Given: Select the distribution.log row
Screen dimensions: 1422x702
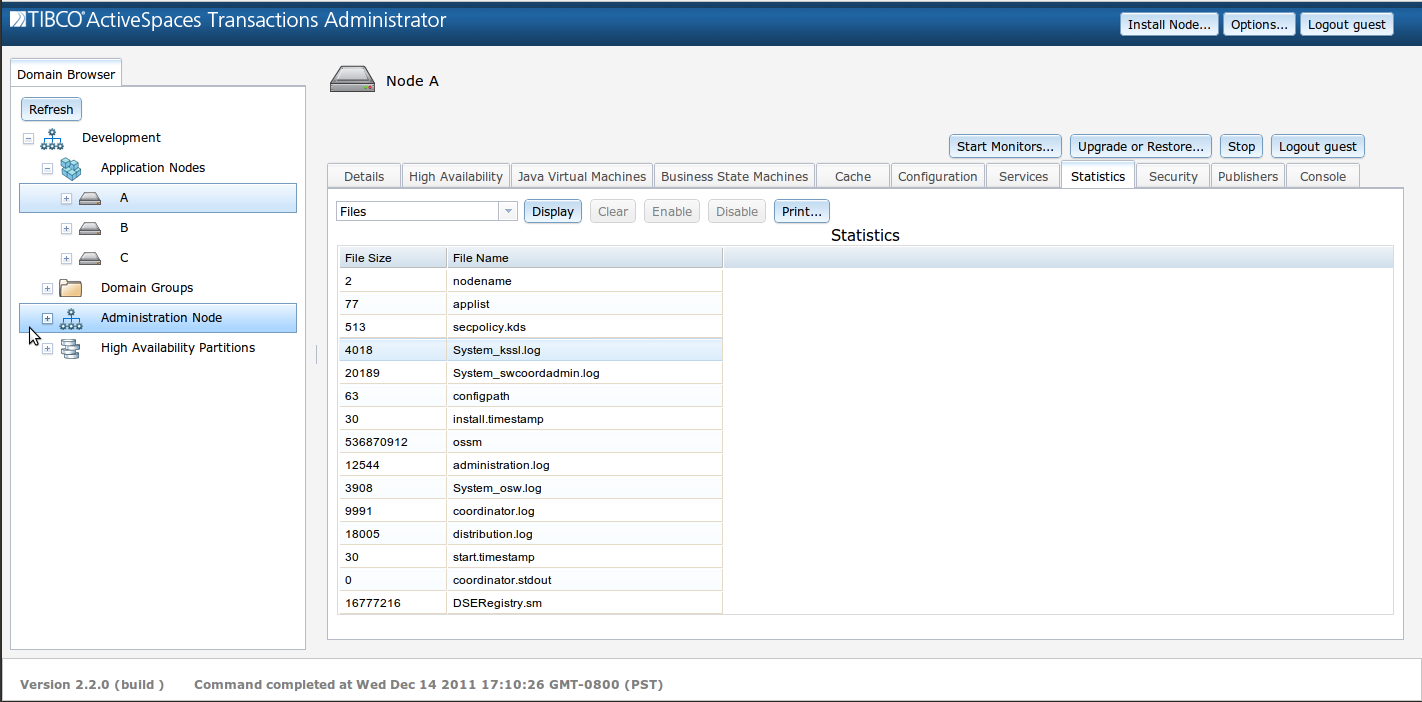Looking at the screenshot, I should [x=530, y=534].
